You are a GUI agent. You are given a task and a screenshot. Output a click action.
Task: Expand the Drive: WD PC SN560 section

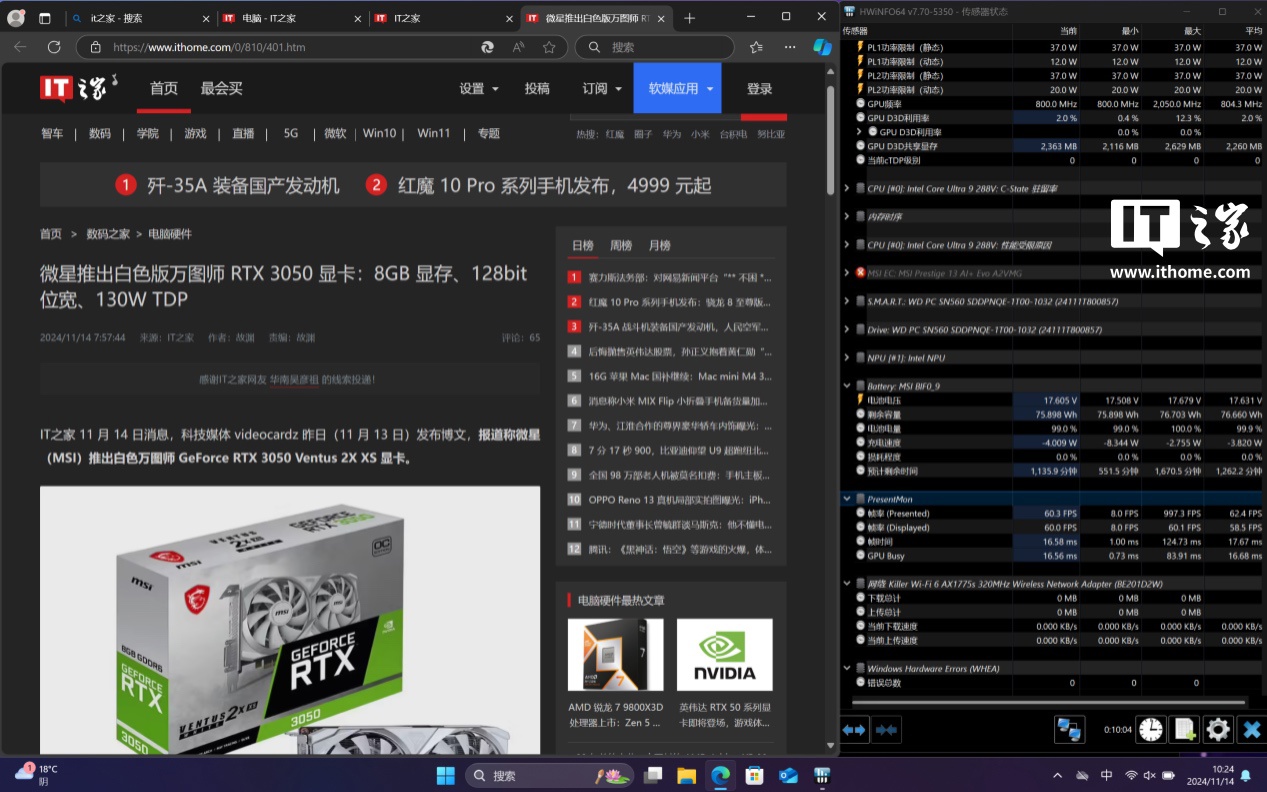point(848,329)
